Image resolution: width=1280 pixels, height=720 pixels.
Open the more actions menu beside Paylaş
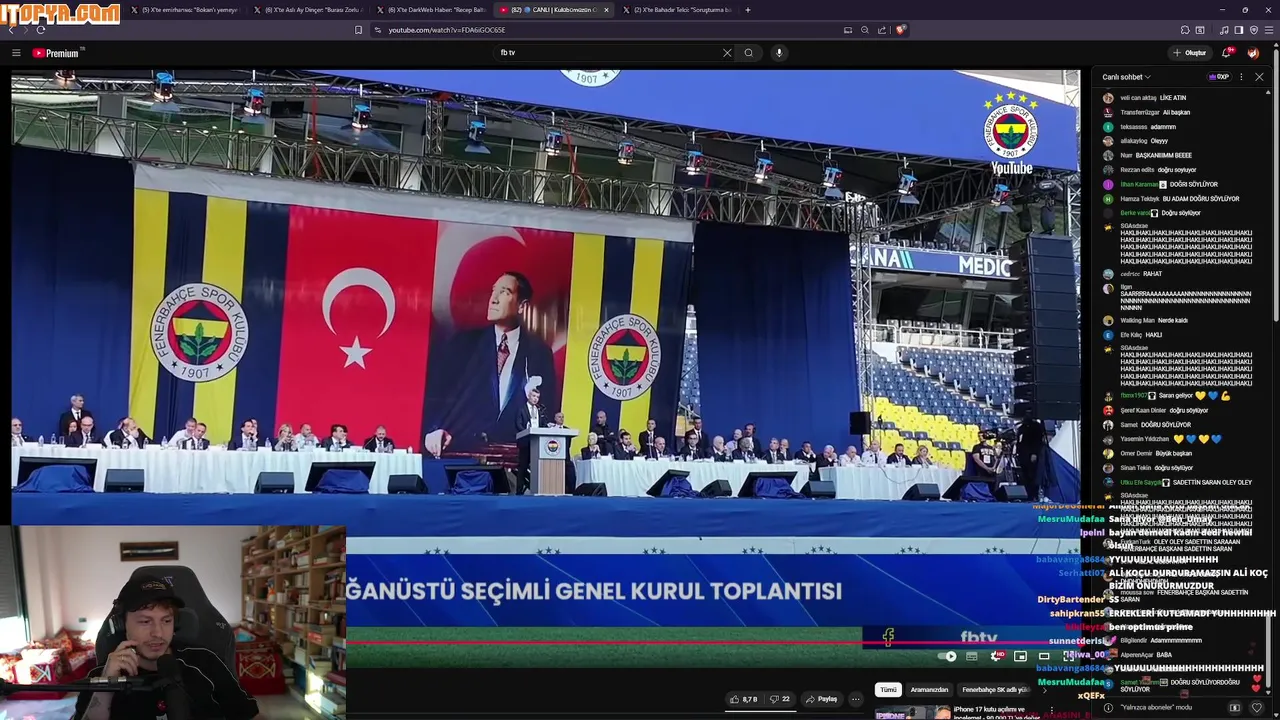pos(856,699)
